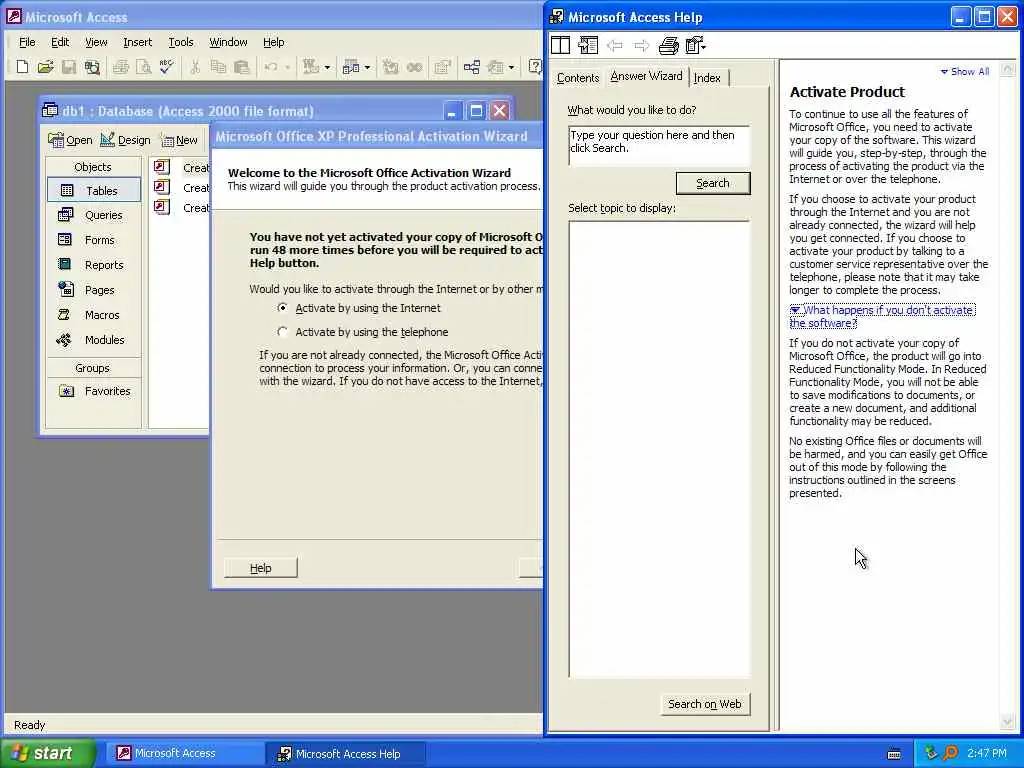Open the Analyze dropdown arrow
Screen dimensions: 1024x768
pos(368,67)
